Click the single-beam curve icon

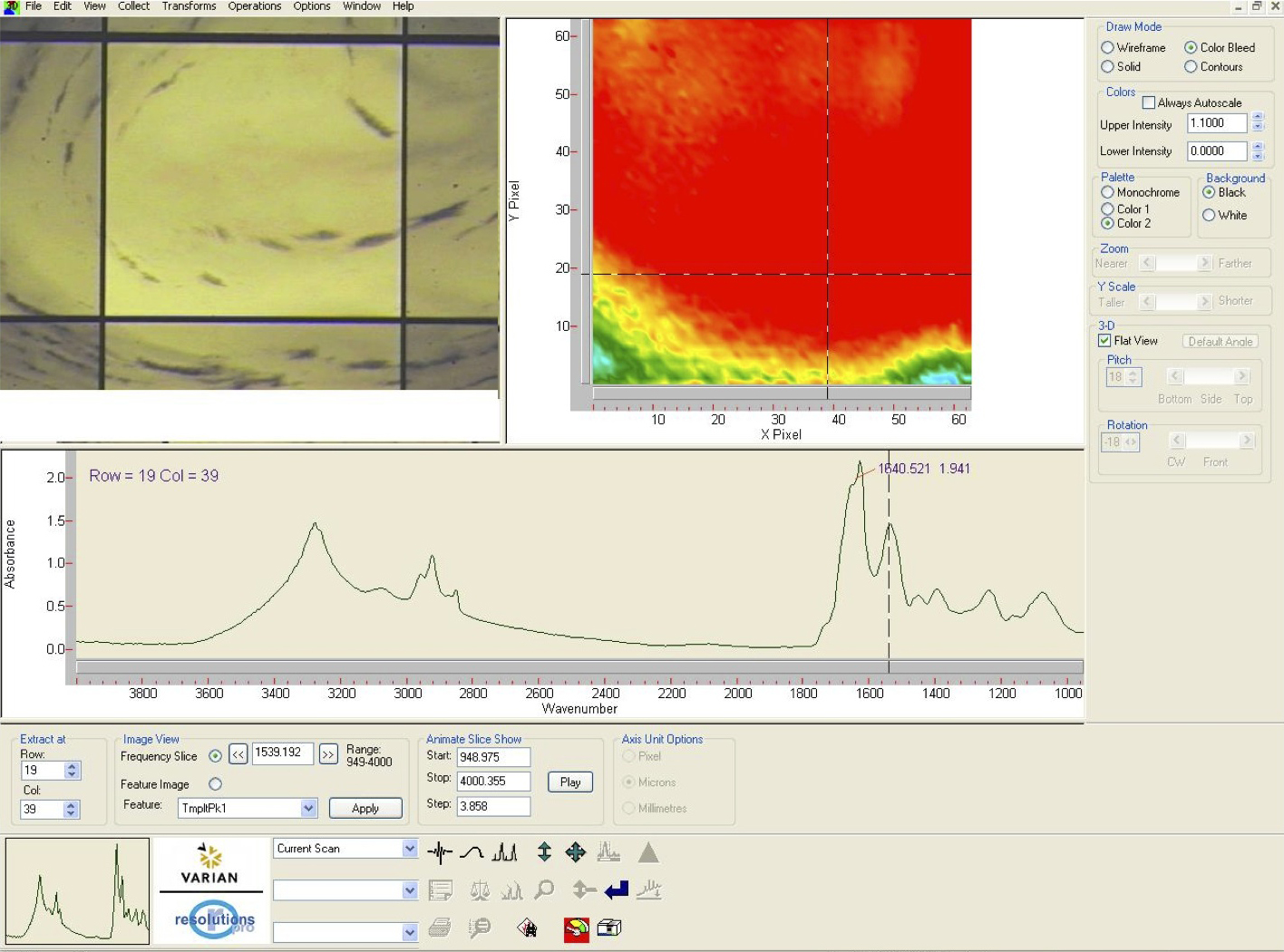[x=472, y=852]
